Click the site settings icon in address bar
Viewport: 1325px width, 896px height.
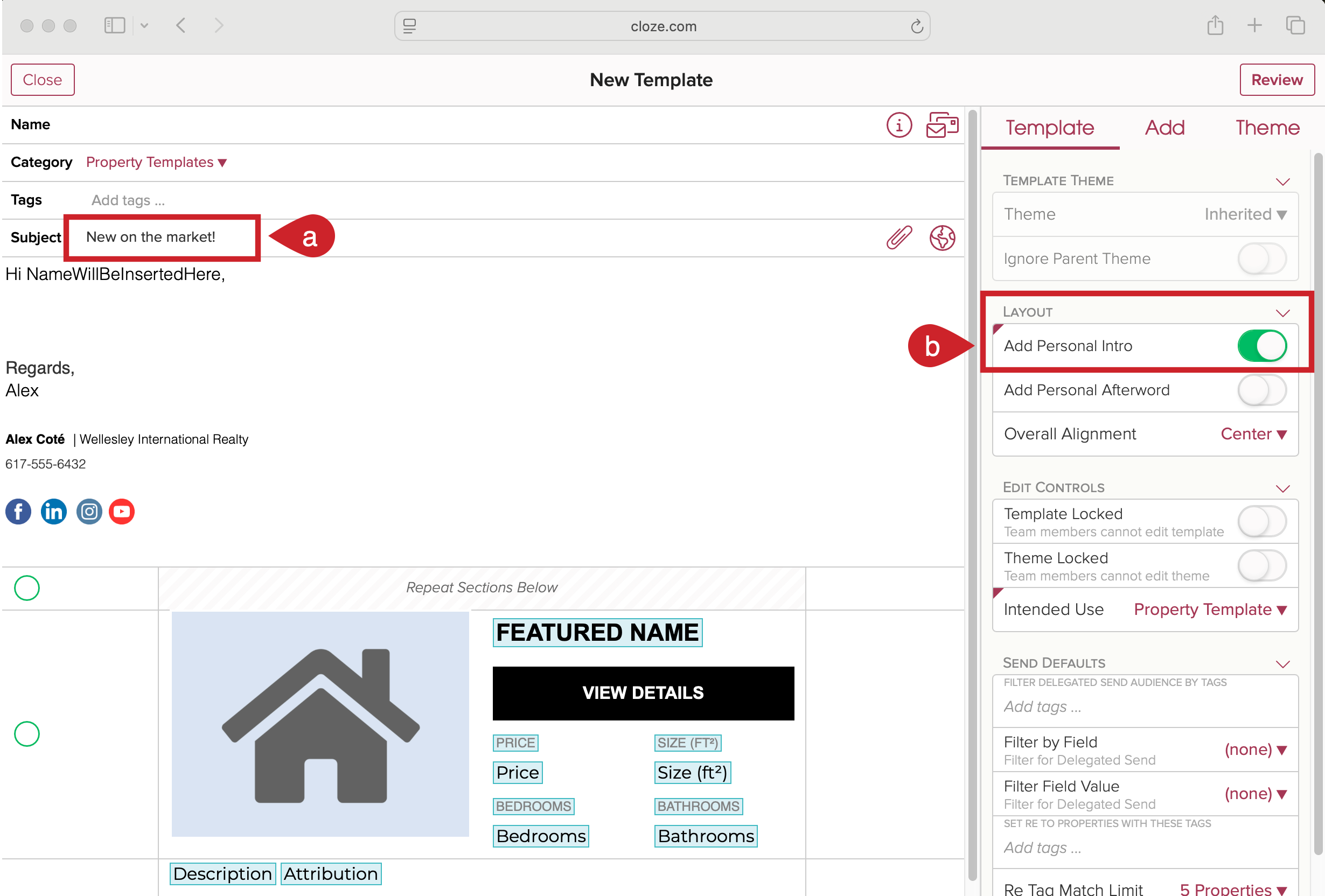409,26
